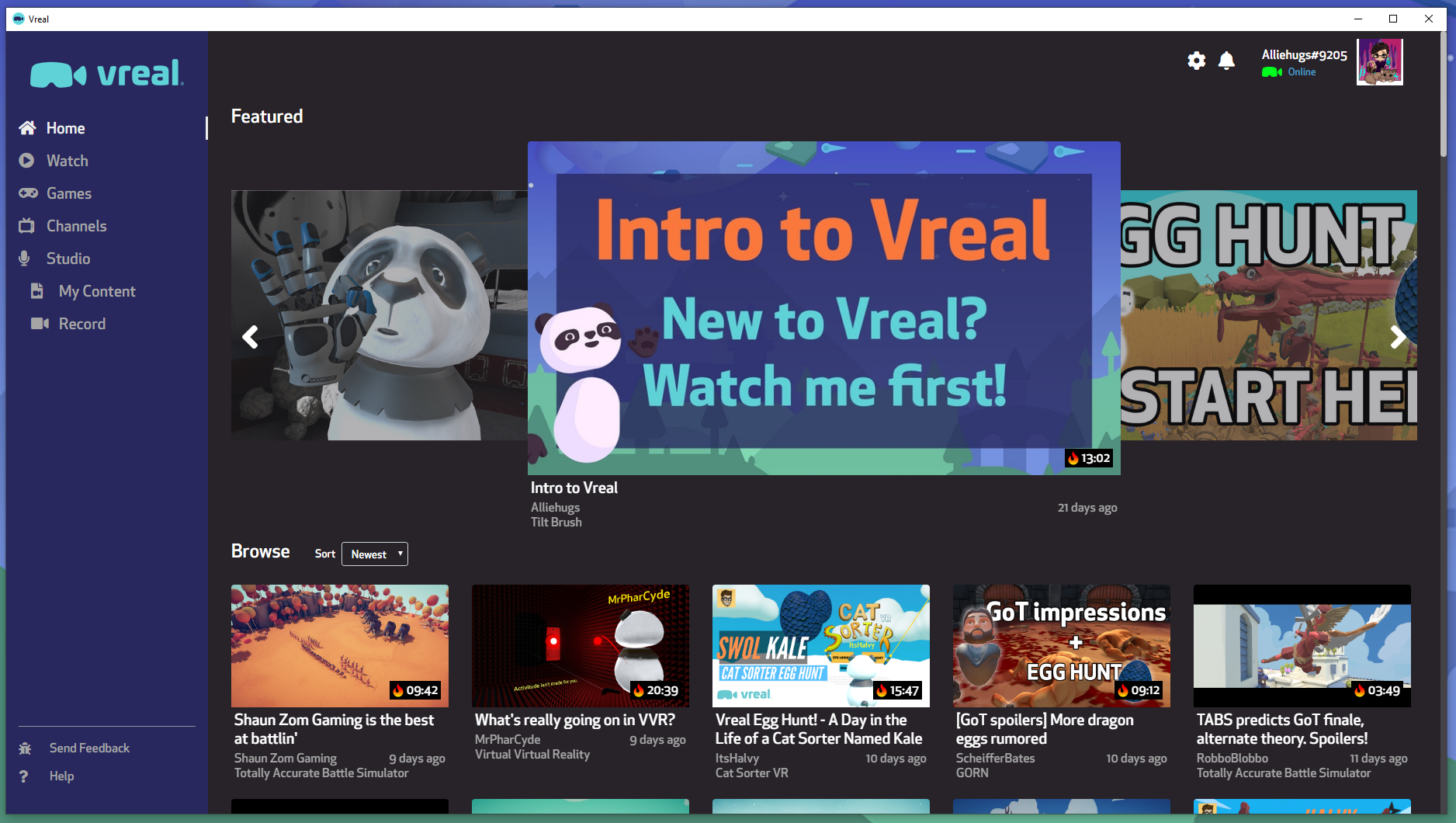Open the Sort dropdown set to Newest
This screenshot has width=1456, height=823.
(375, 554)
